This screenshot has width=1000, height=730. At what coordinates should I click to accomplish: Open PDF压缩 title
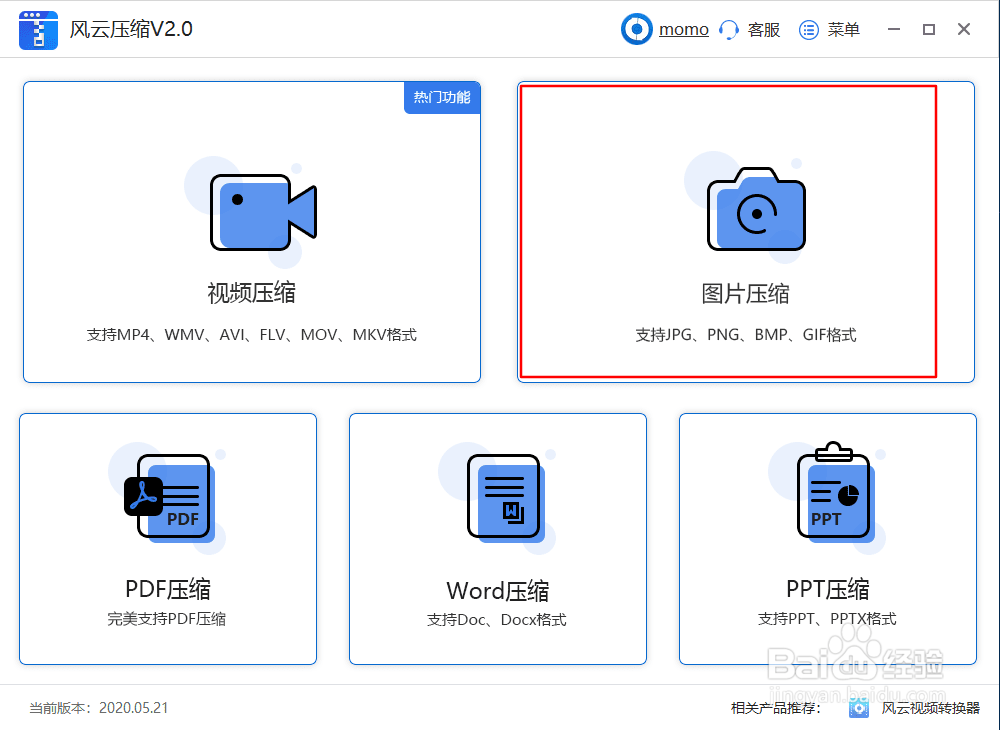(168, 589)
